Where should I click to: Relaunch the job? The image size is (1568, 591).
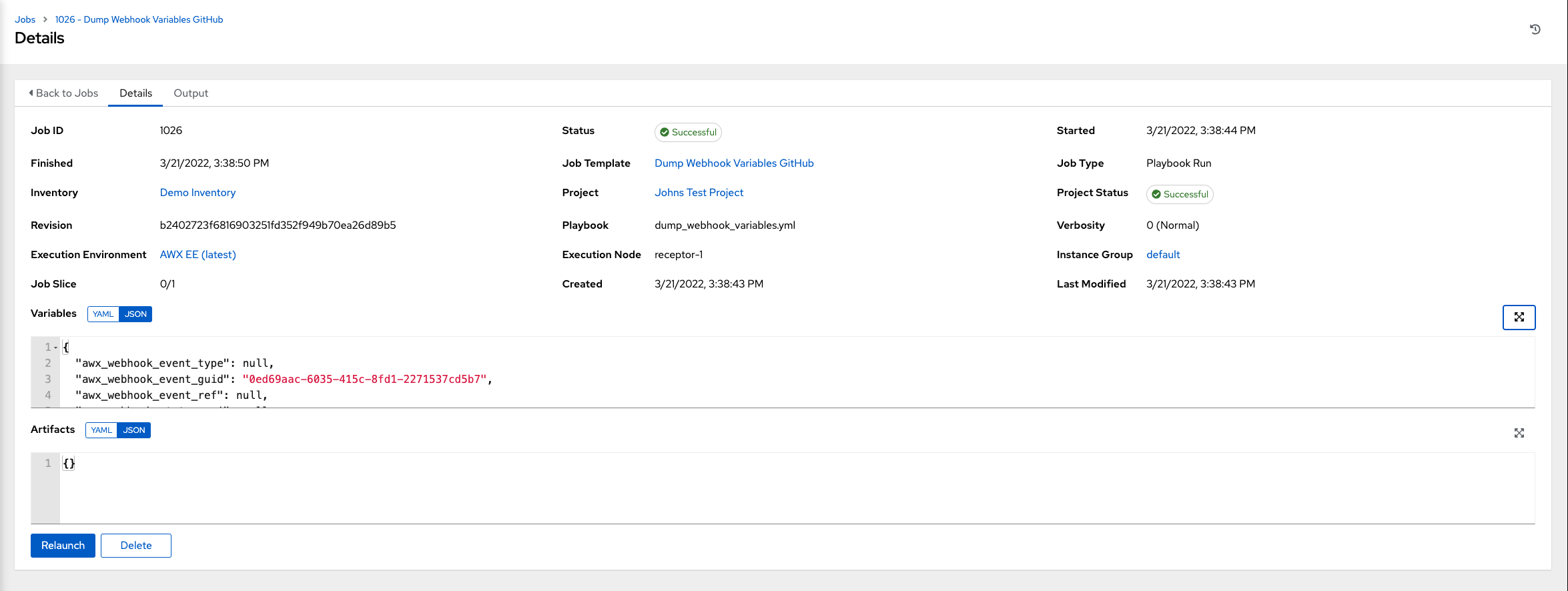point(63,546)
